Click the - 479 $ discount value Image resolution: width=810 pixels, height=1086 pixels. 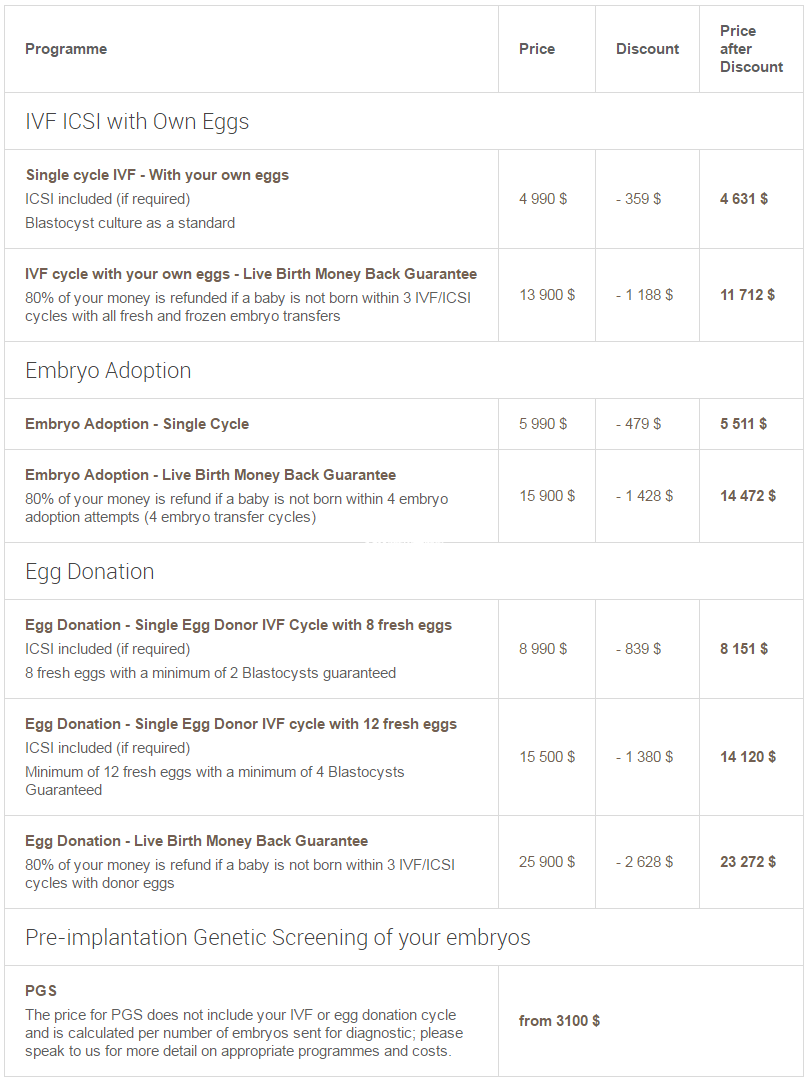click(x=638, y=424)
